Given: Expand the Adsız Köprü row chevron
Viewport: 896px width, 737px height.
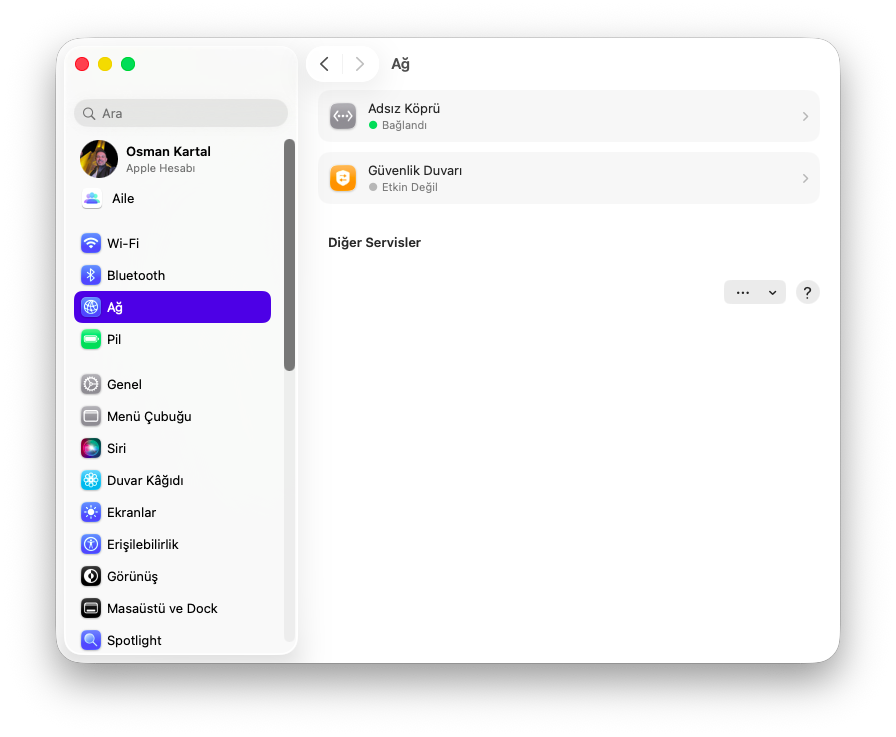Looking at the screenshot, I should [805, 116].
